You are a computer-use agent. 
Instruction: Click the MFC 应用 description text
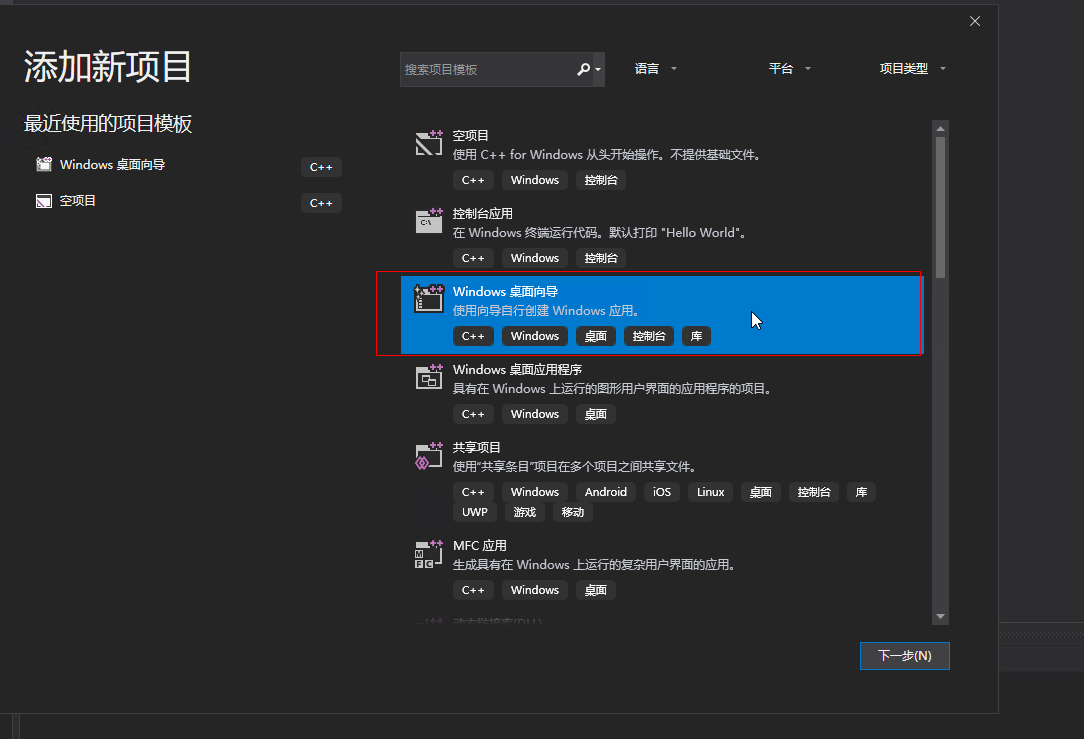click(595, 565)
